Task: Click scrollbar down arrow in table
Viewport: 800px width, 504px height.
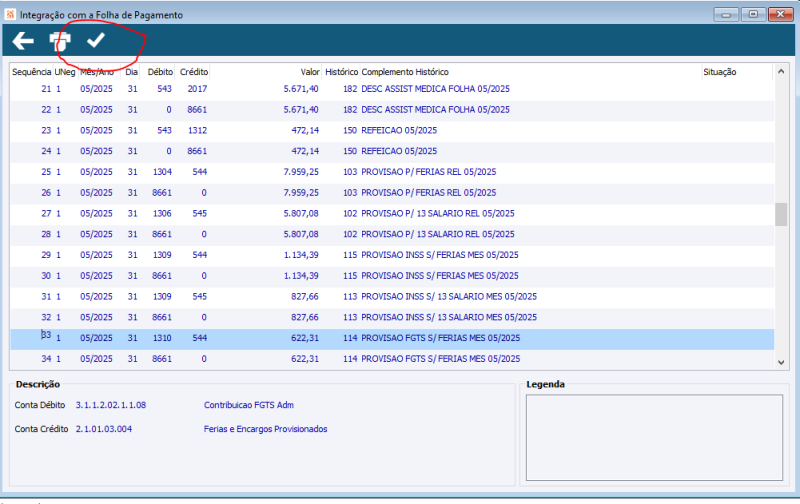Action: point(781,362)
